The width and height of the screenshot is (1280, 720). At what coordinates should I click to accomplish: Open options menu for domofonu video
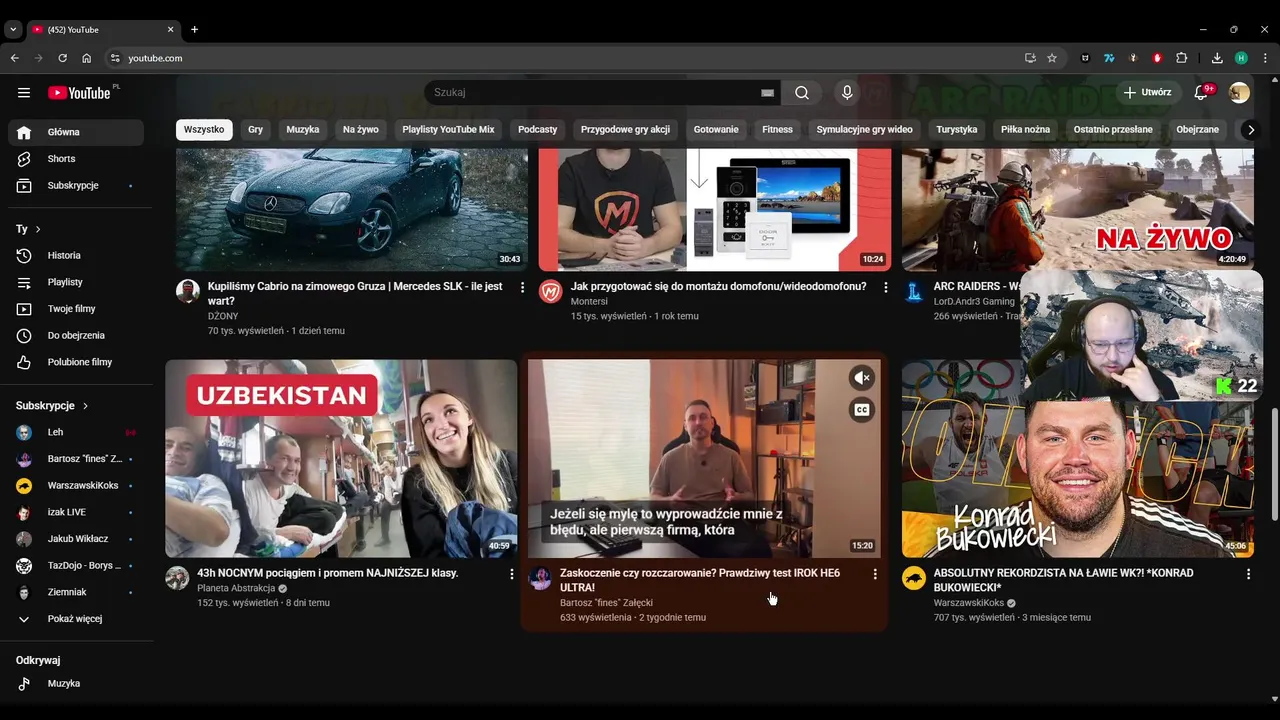pyautogui.click(x=885, y=287)
